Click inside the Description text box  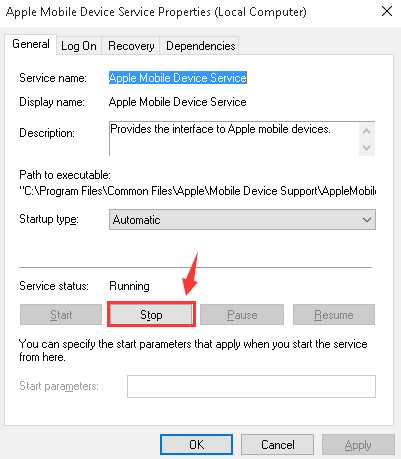click(x=234, y=138)
